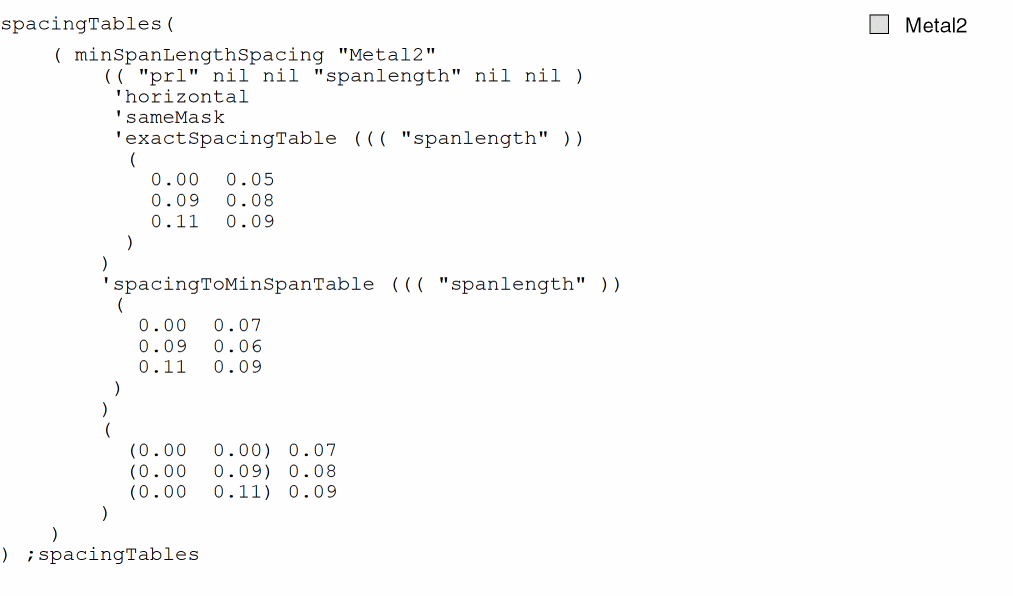Viewport: 1013px width, 596px height.
Task: Click the "0.11 0.09" row under spacingToMinSpanTable
Action: click(200, 367)
